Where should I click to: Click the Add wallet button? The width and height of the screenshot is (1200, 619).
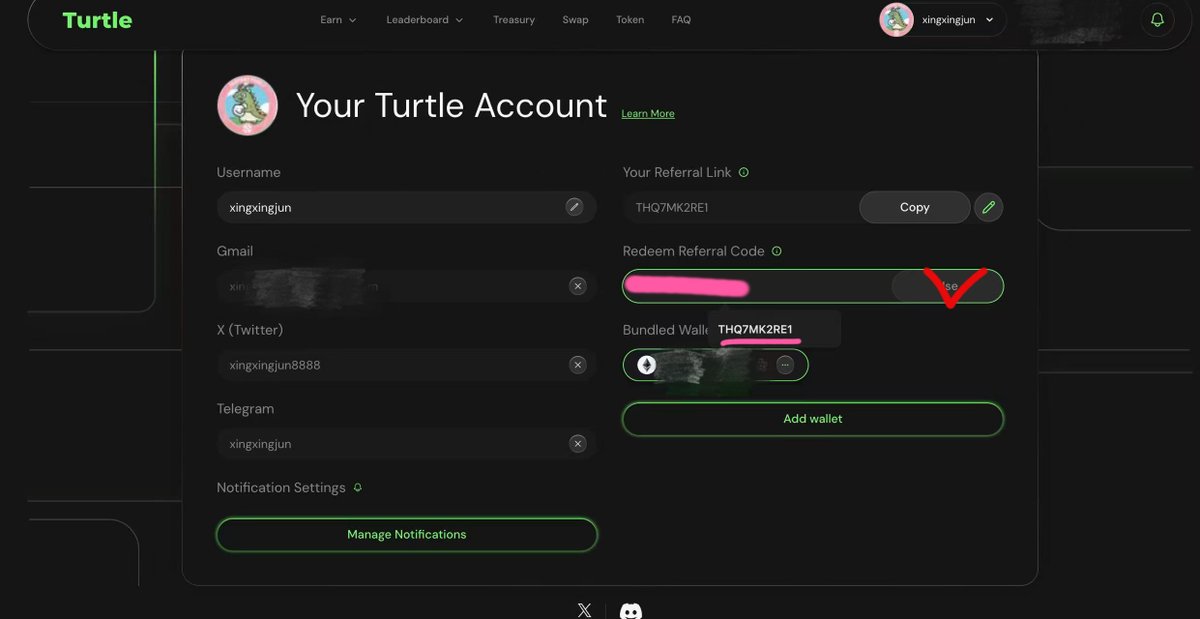point(812,419)
